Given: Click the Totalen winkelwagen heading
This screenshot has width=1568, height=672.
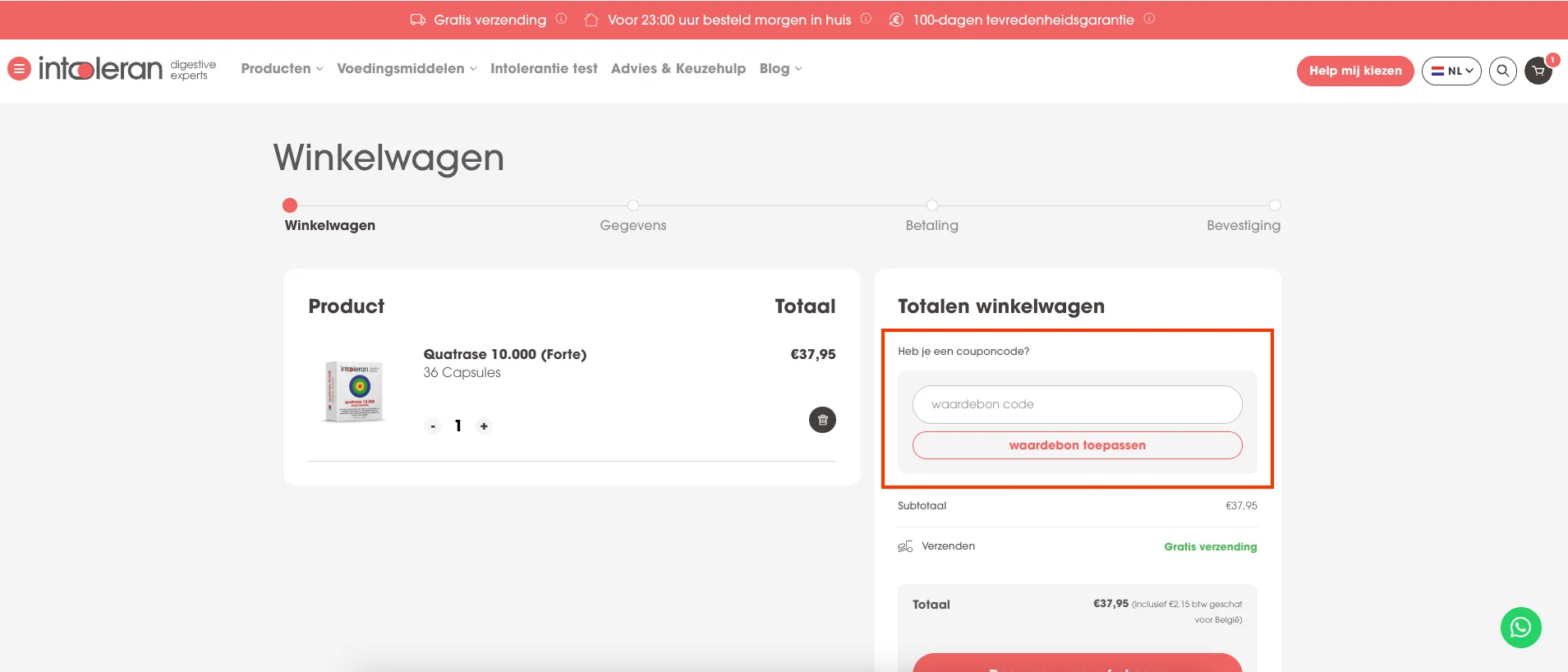Looking at the screenshot, I should (x=1001, y=306).
